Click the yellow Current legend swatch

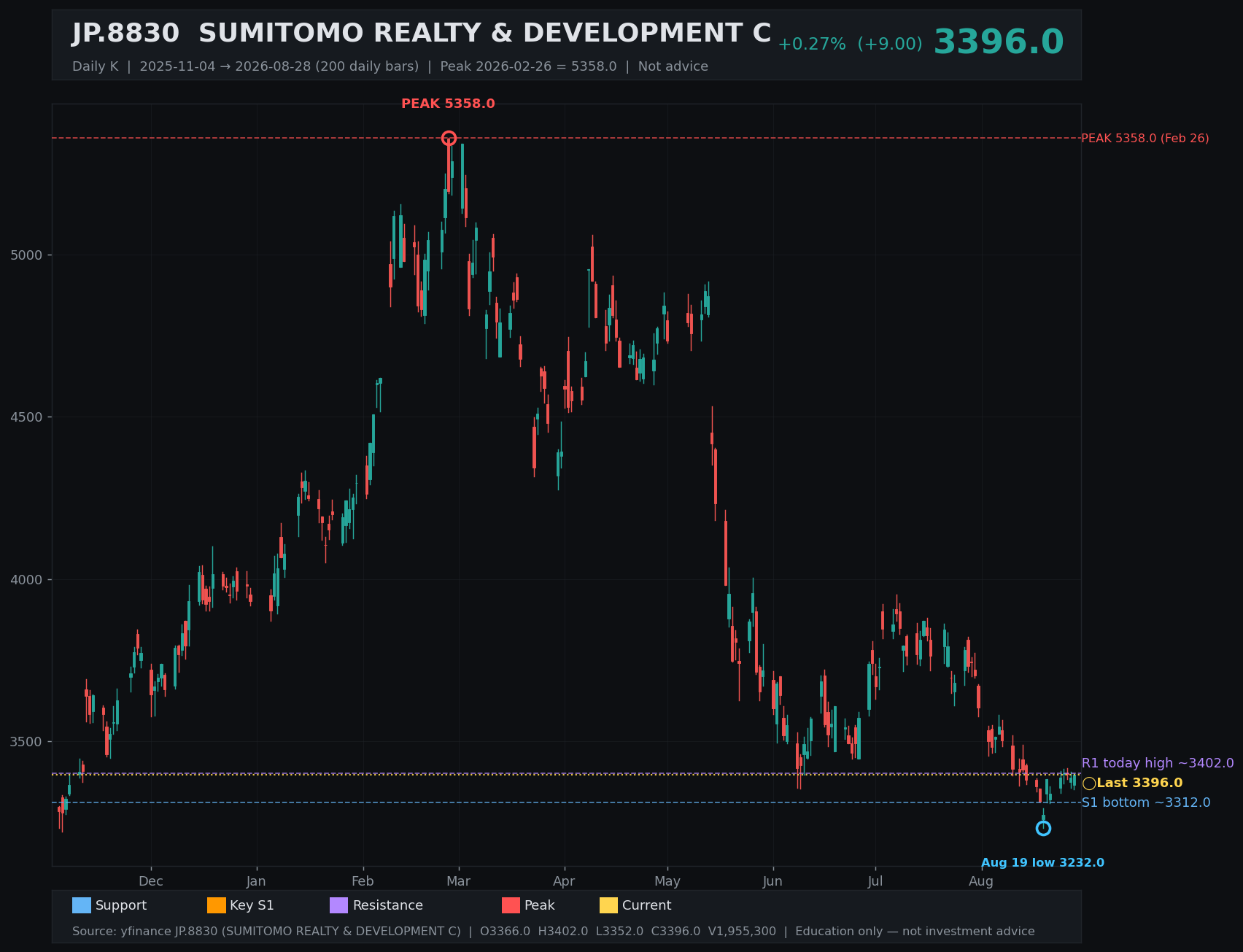(608, 905)
